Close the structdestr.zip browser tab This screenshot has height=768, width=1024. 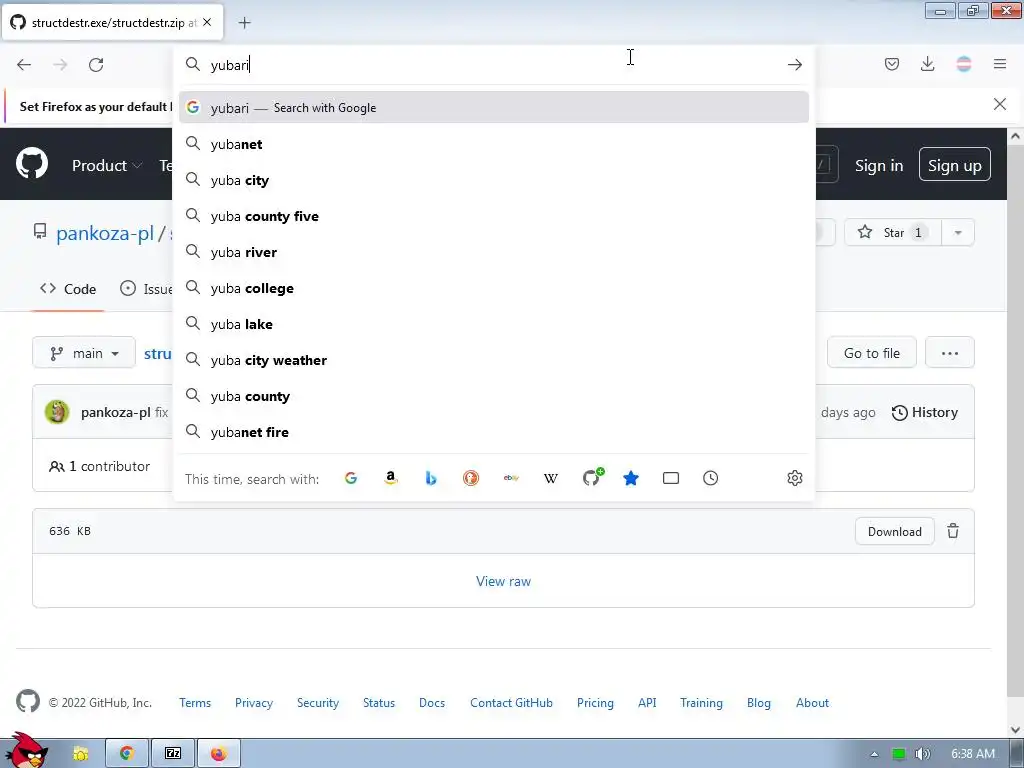(x=207, y=22)
